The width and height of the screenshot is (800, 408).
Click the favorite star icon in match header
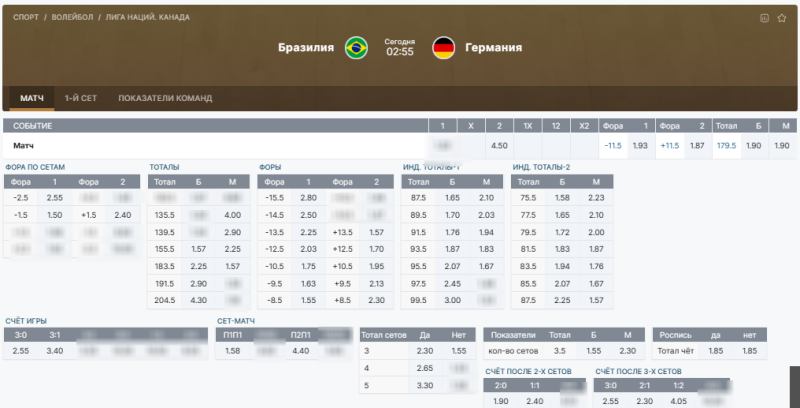pyautogui.click(x=780, y=17)
